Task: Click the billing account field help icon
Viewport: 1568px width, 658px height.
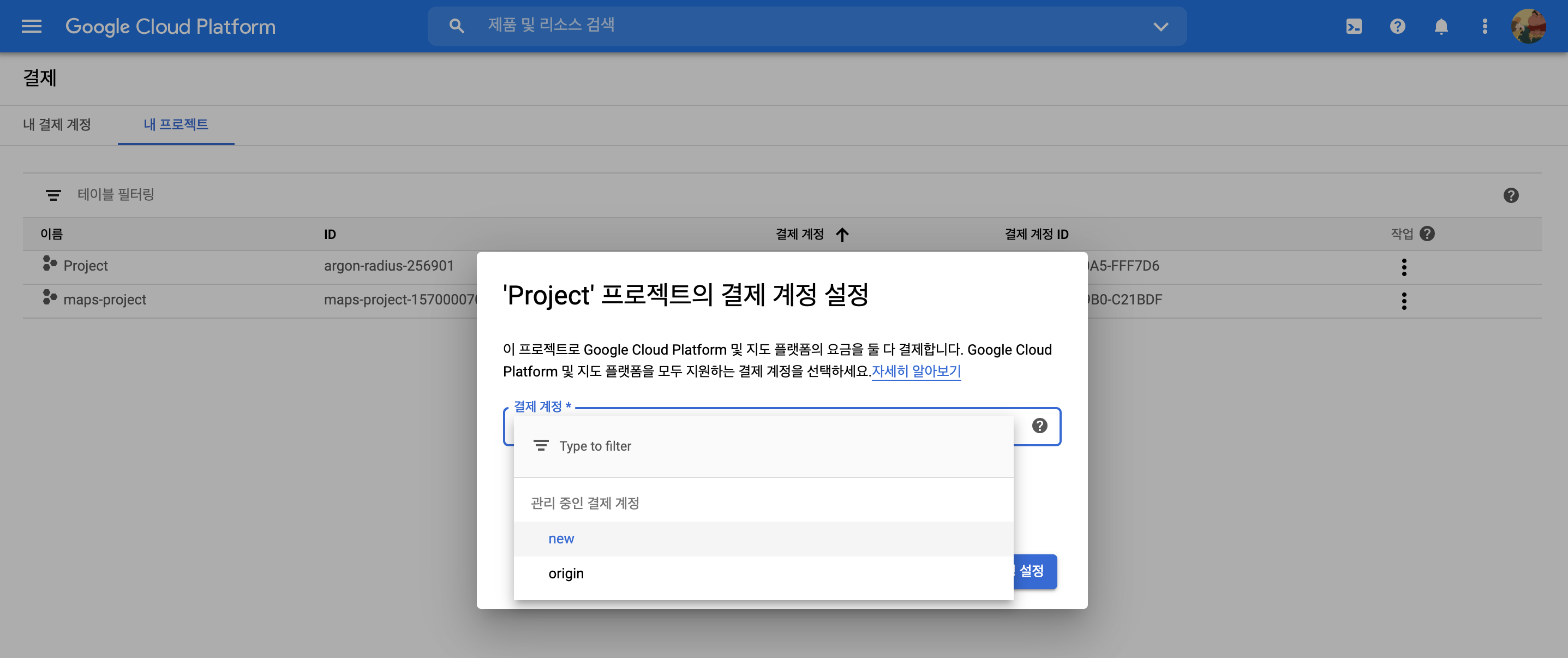Action: (1040, 426)
